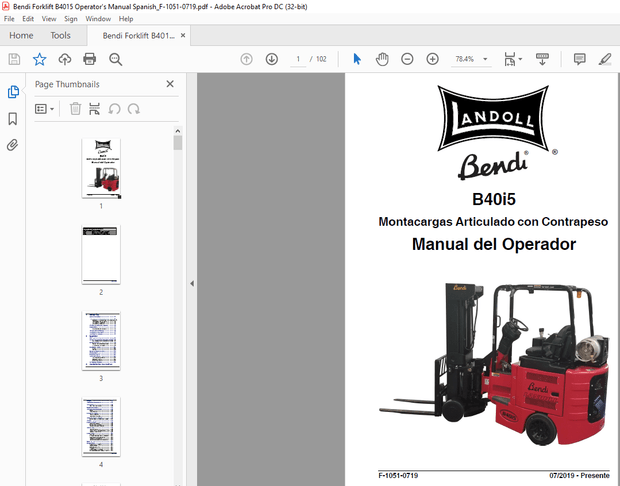Viewport: 620px width, 486px height.
Task: Open the fit page options tool
Action: (510, 59)
